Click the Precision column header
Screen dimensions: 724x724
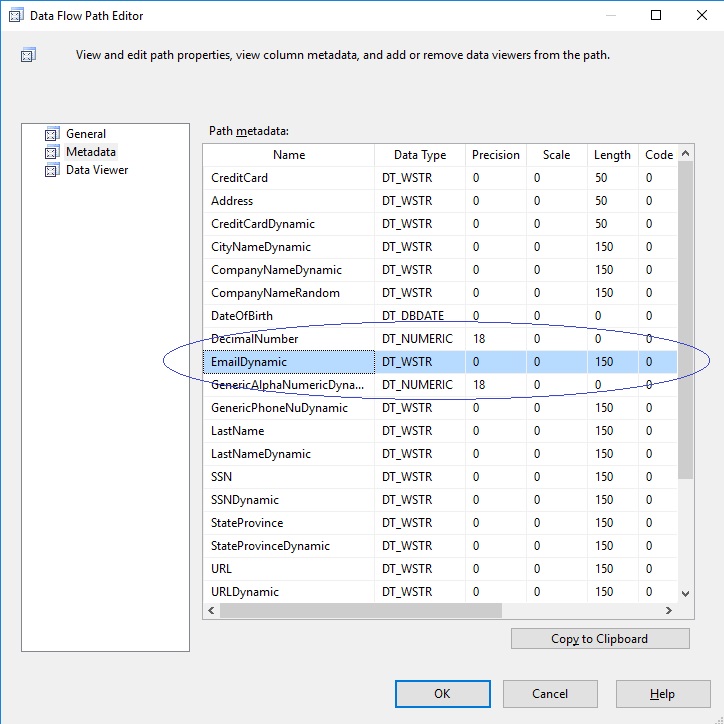coord(495,155)
